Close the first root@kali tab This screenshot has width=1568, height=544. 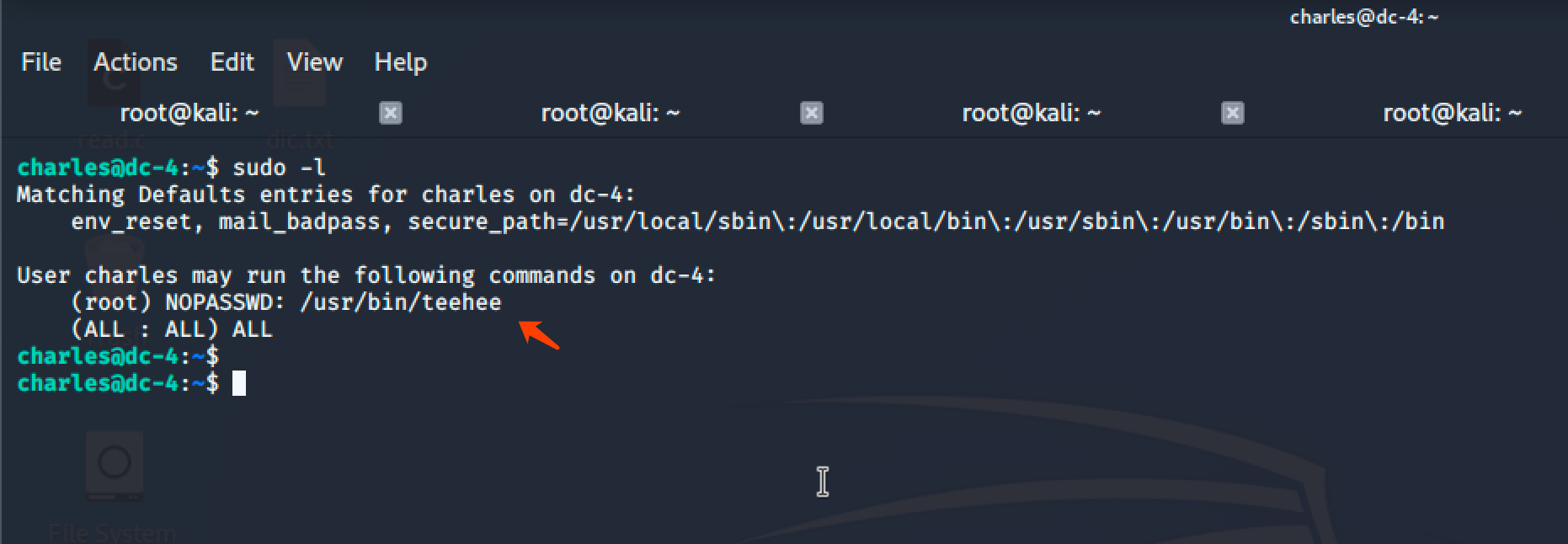pos(391,113)
